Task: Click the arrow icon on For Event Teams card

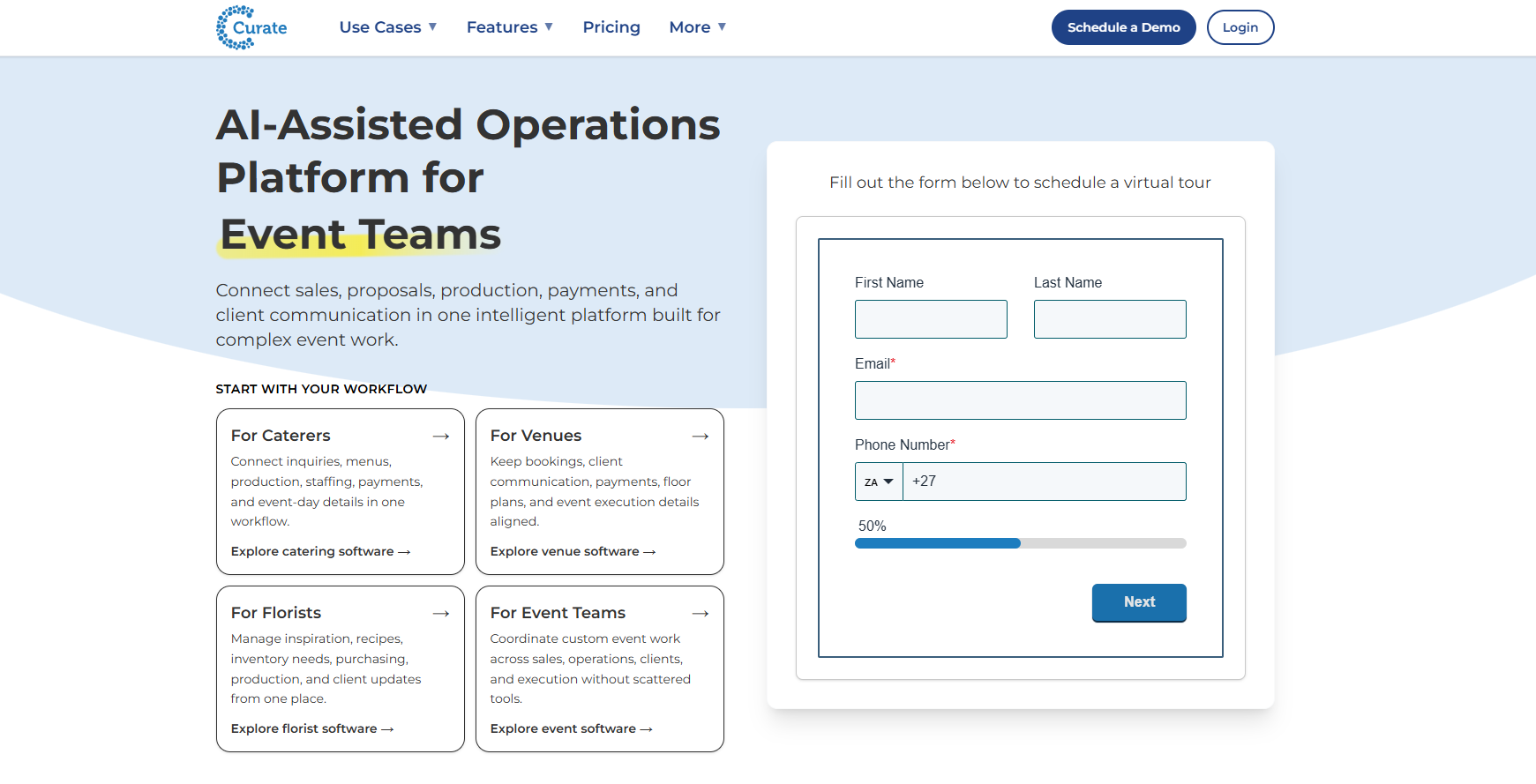Action: [x=701, y=614]
